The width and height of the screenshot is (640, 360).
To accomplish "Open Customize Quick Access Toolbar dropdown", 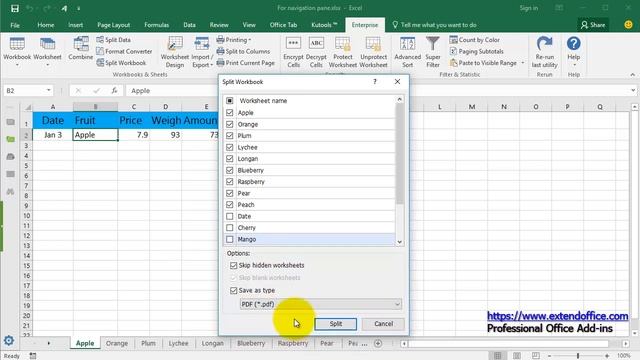I will coord(78,8).
